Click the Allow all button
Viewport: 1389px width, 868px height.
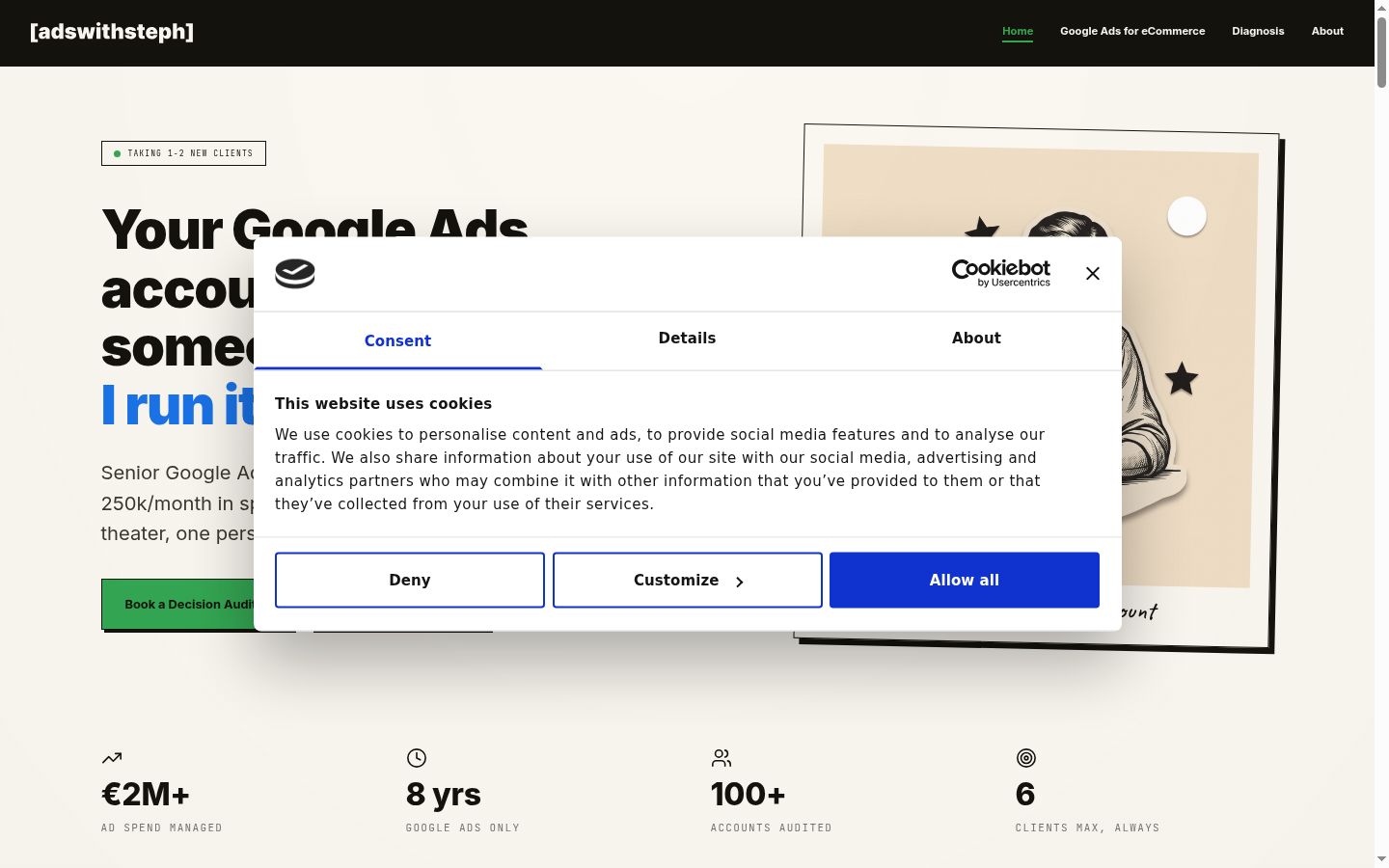pyautogui.click(x=965, y=581)
